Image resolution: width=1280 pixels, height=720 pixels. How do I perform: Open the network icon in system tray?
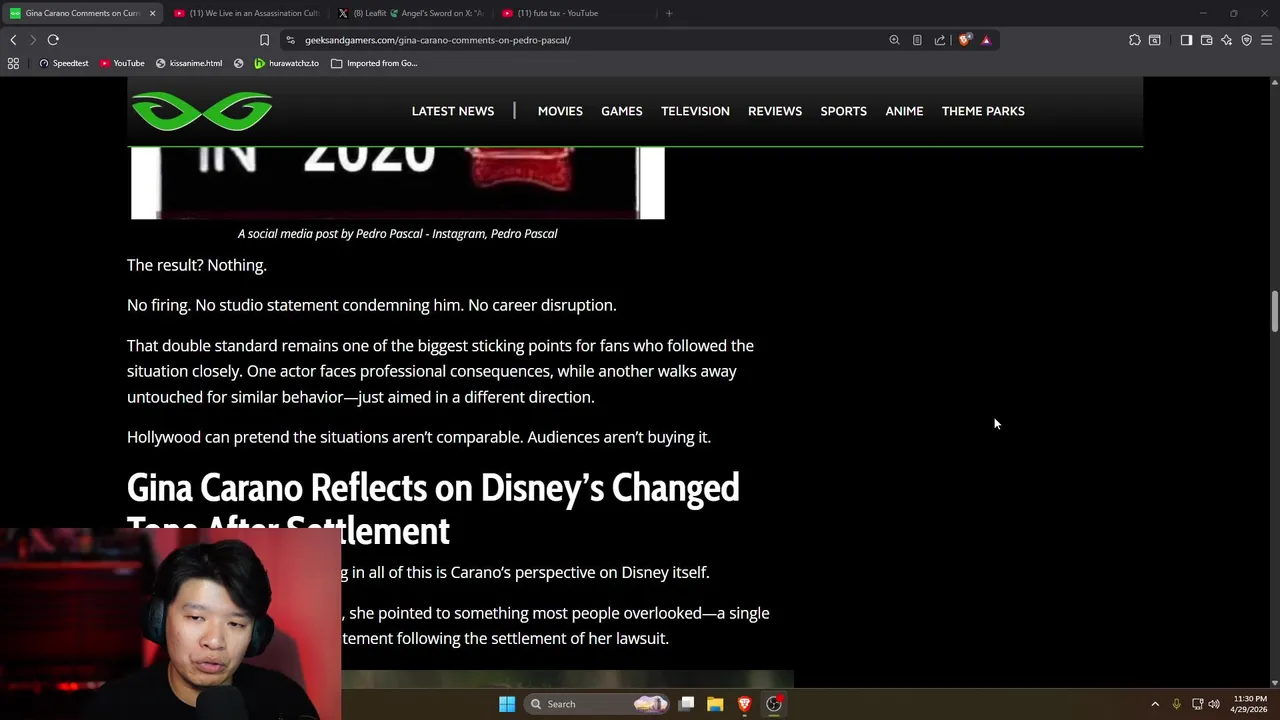[x=1197, y=704]
